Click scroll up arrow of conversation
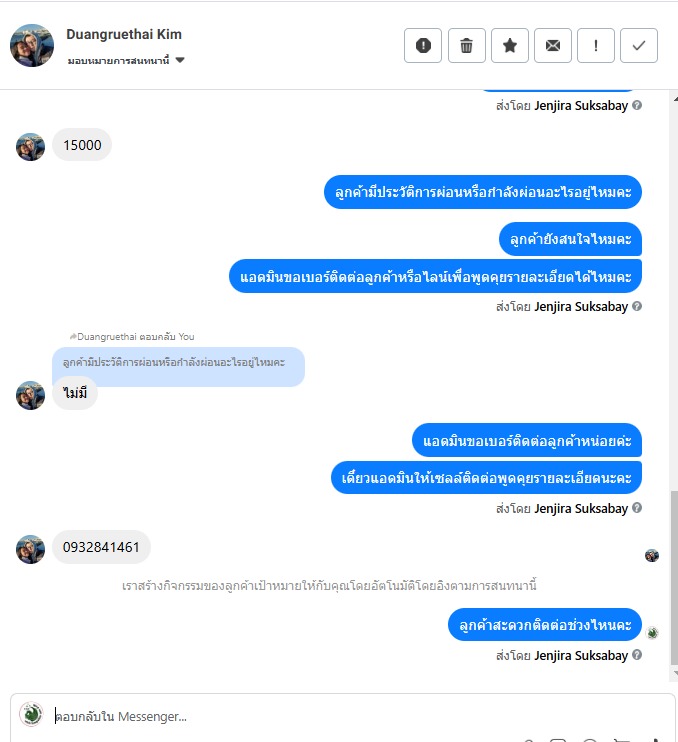The image size is (678, 742). coord(674,98)
